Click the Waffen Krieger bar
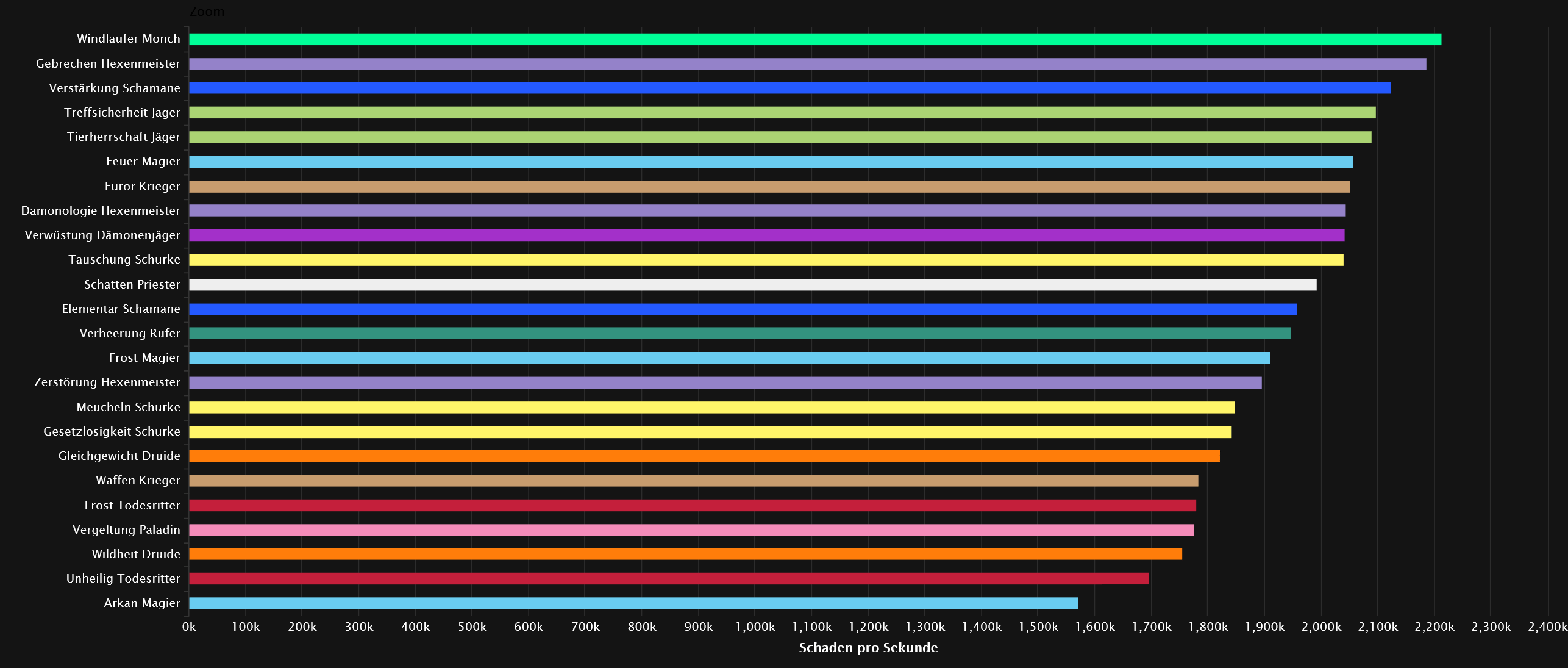 tap(694, 481)
